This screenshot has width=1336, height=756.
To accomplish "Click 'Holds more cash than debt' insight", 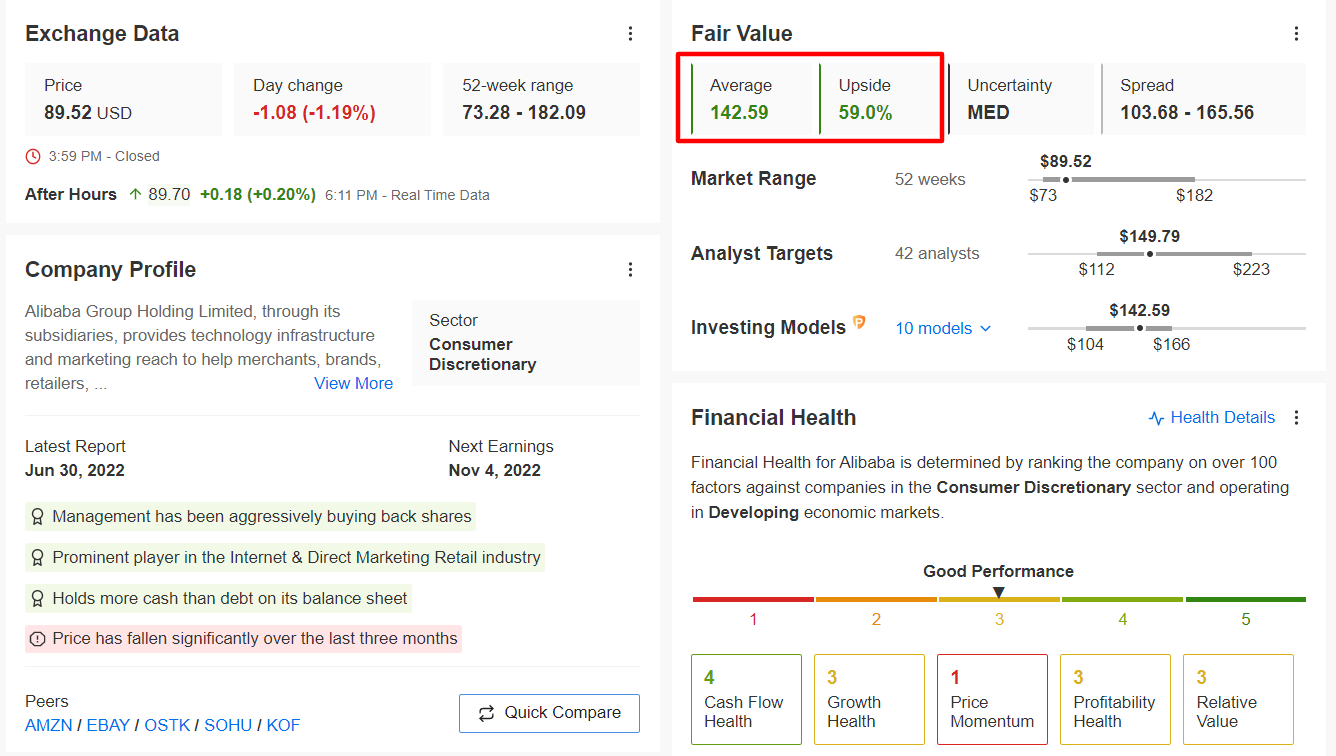I will coord(230,599).
